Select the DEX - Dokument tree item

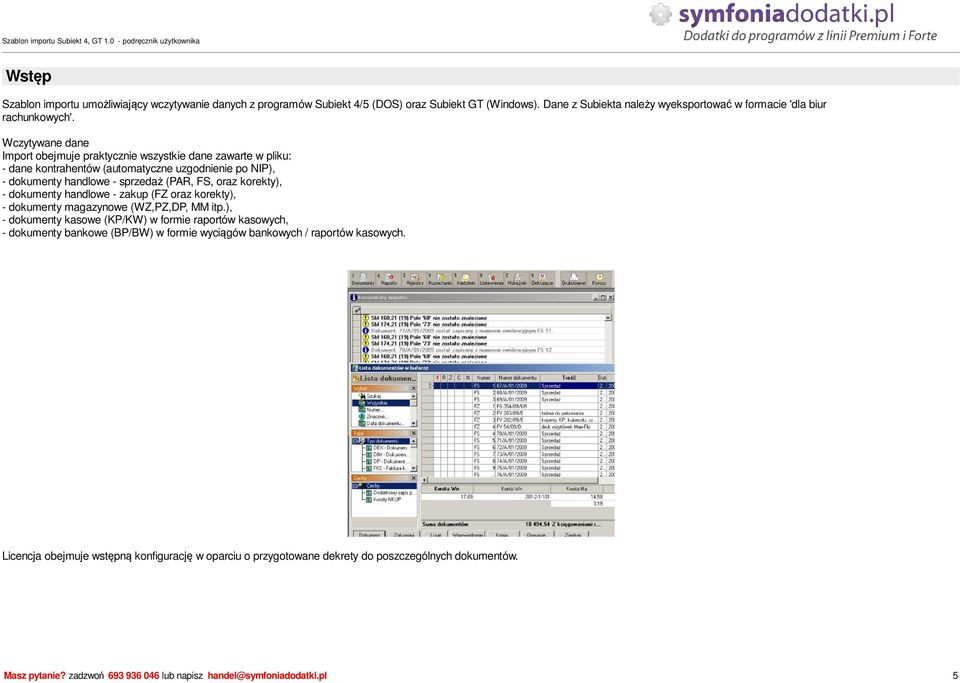[x=387, y=448]
